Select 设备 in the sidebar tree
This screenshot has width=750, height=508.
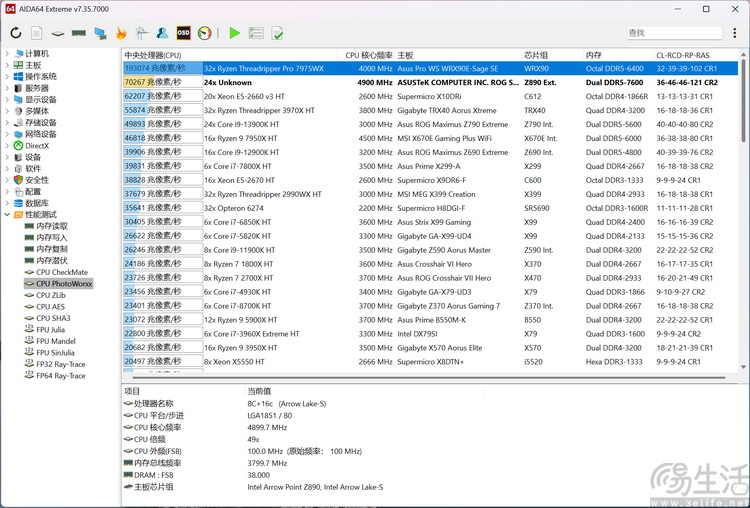[28, 157]
